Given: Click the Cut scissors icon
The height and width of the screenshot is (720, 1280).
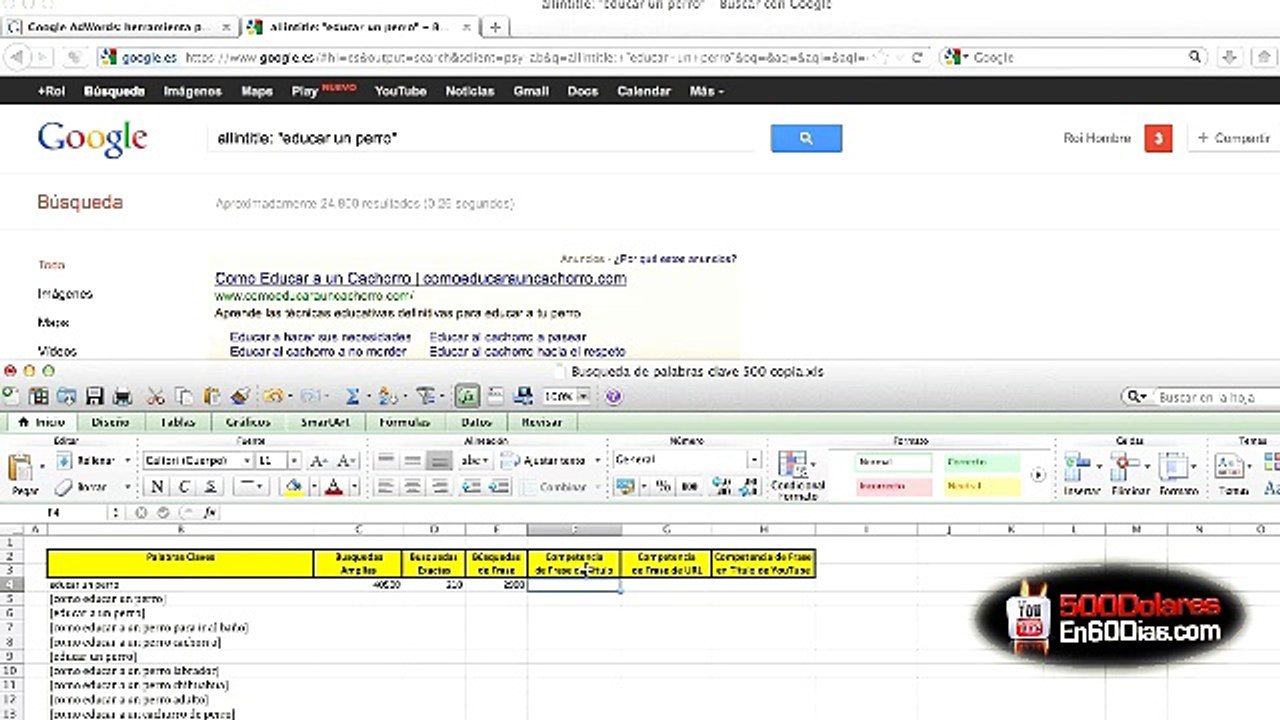Looking at the screenshot, I should point(156,396).
